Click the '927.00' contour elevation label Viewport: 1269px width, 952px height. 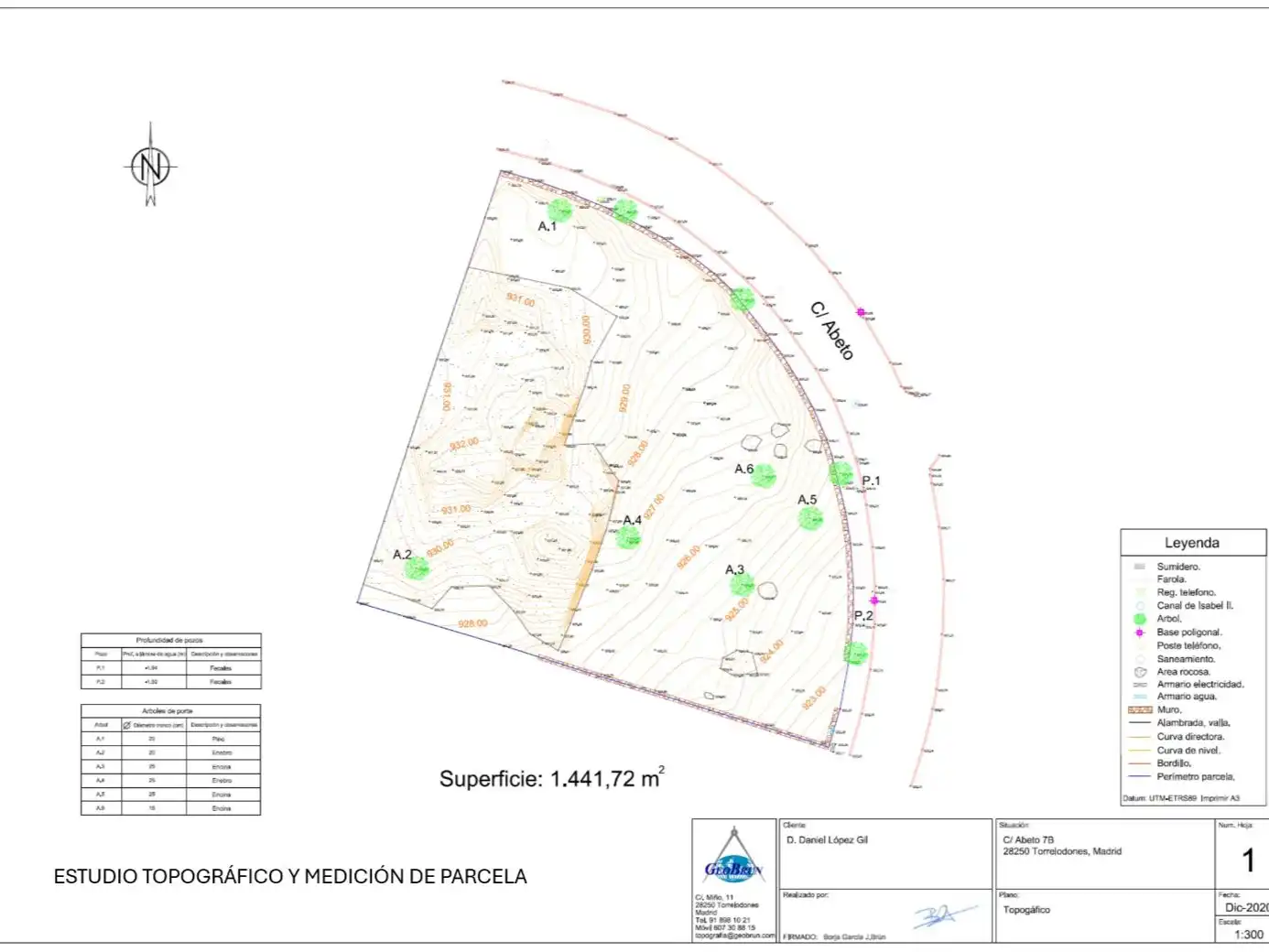pyautogui.click(x=653, y=507)
